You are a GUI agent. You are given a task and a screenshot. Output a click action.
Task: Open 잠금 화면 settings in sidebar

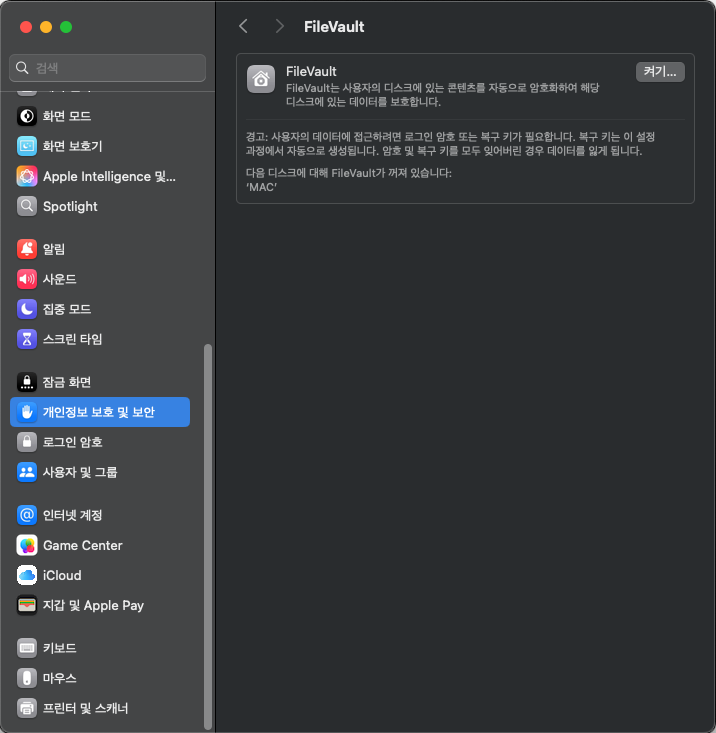(67, 382)
